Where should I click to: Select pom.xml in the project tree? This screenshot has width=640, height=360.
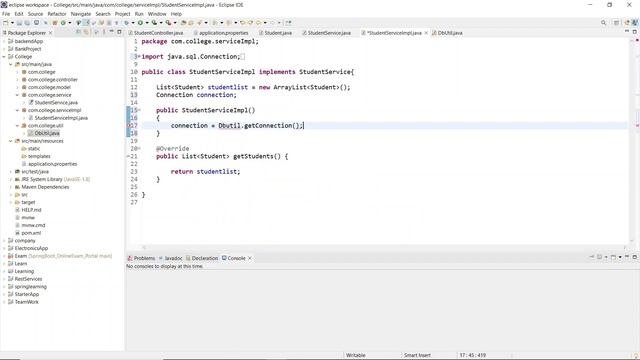click(x=31, y=233)
